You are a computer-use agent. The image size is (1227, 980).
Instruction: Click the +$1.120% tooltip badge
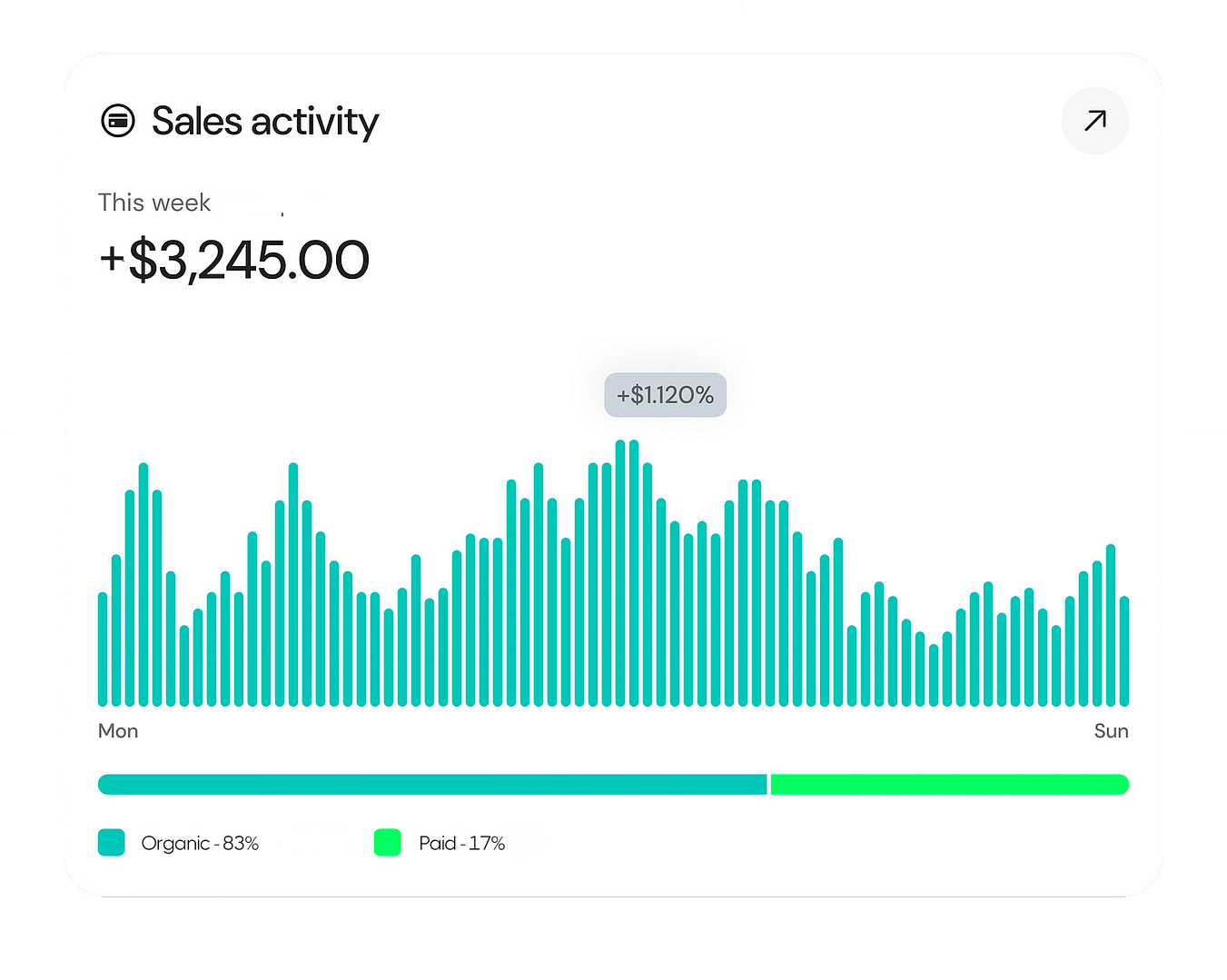[665, 395]
